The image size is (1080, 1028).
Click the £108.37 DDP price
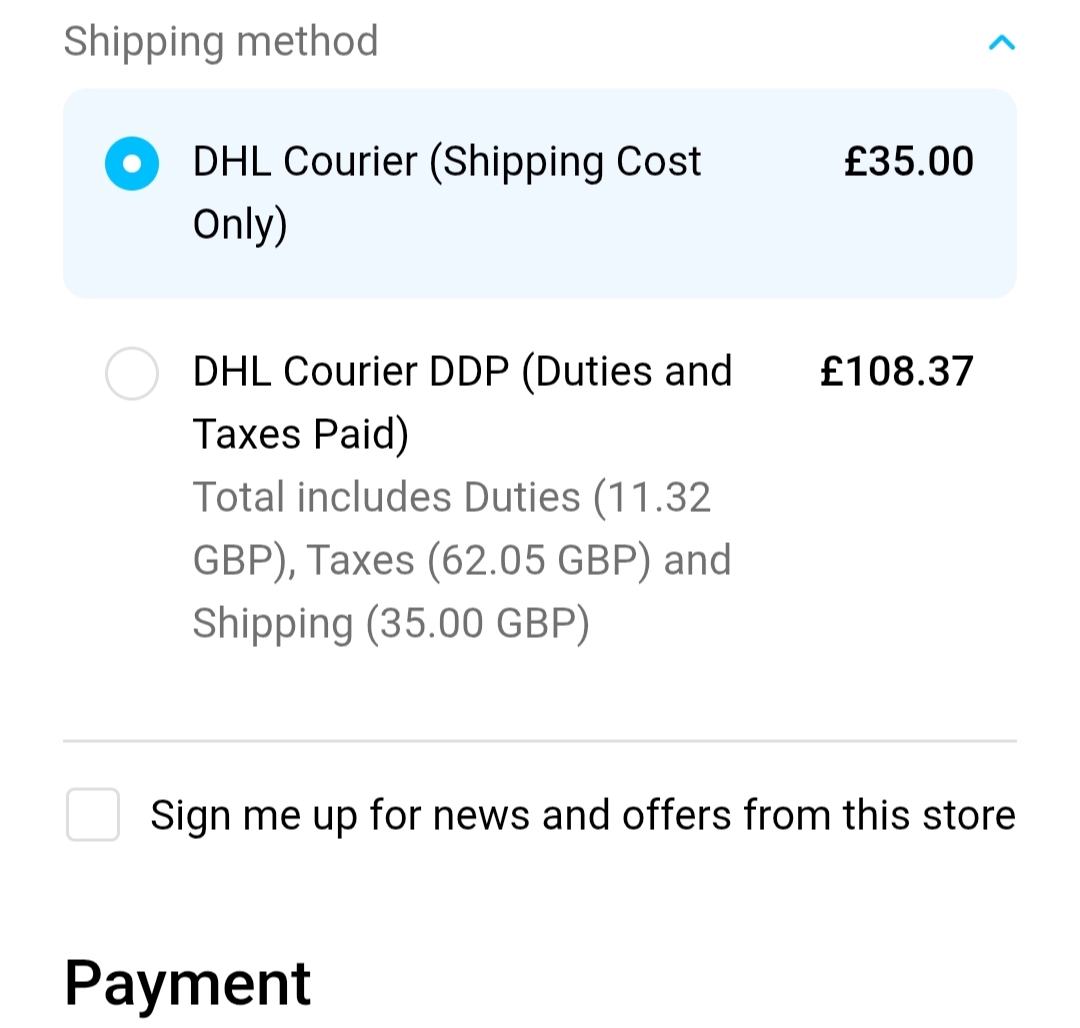click(x=896, y=372)
